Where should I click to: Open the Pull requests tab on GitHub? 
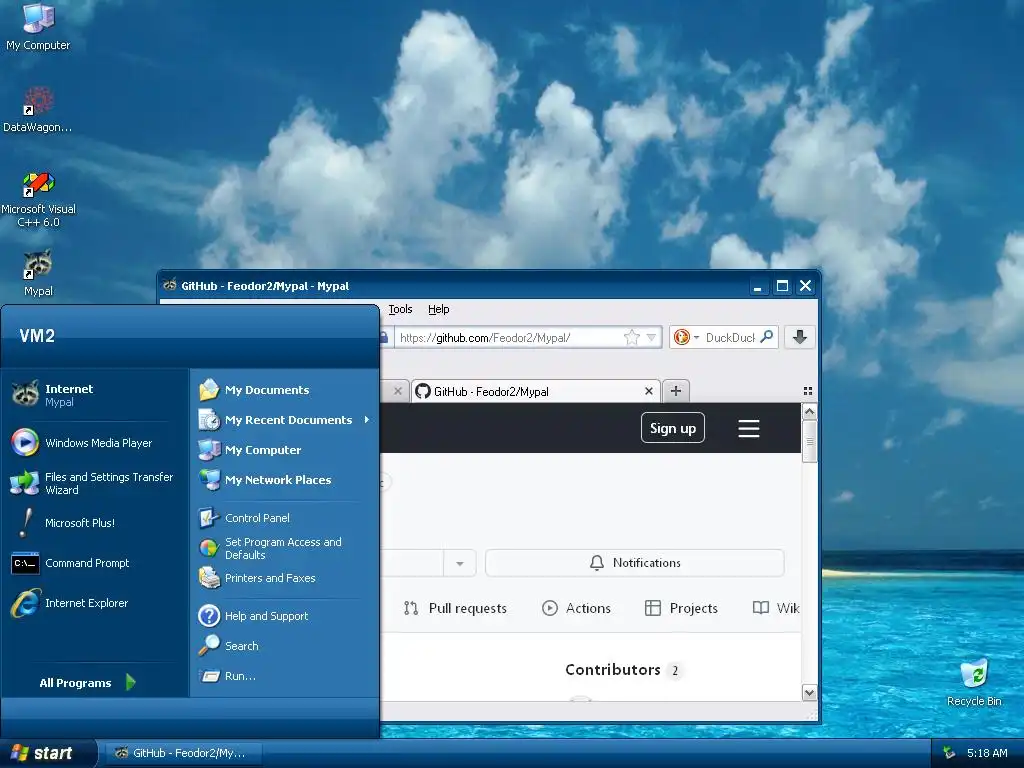point(455,608)
